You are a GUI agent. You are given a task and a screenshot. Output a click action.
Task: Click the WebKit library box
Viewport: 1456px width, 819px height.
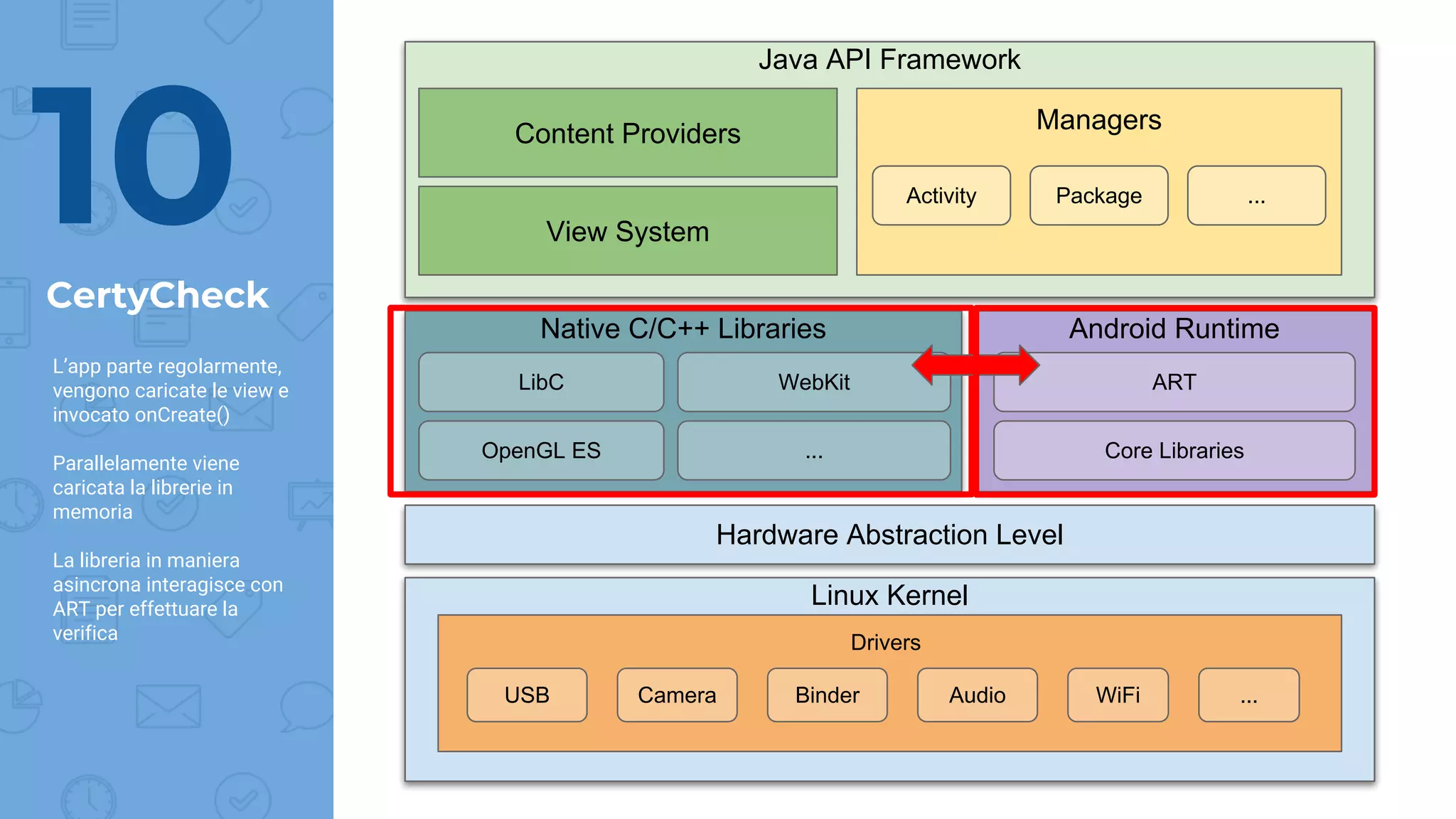(x=813, y=382)
